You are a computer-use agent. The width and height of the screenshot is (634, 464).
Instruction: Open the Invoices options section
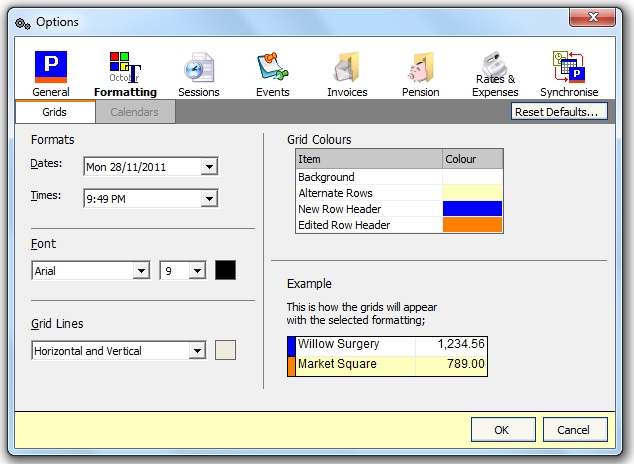(347, 74)
